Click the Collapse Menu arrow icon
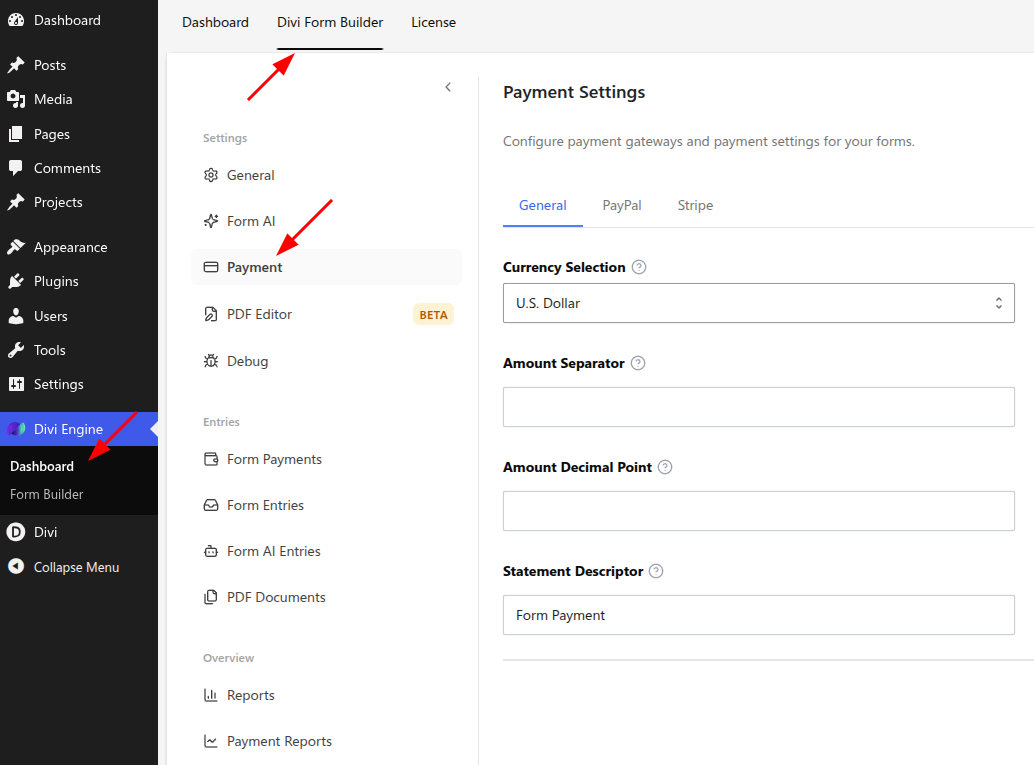1034x765 pixels. click(x=16, y=566)
